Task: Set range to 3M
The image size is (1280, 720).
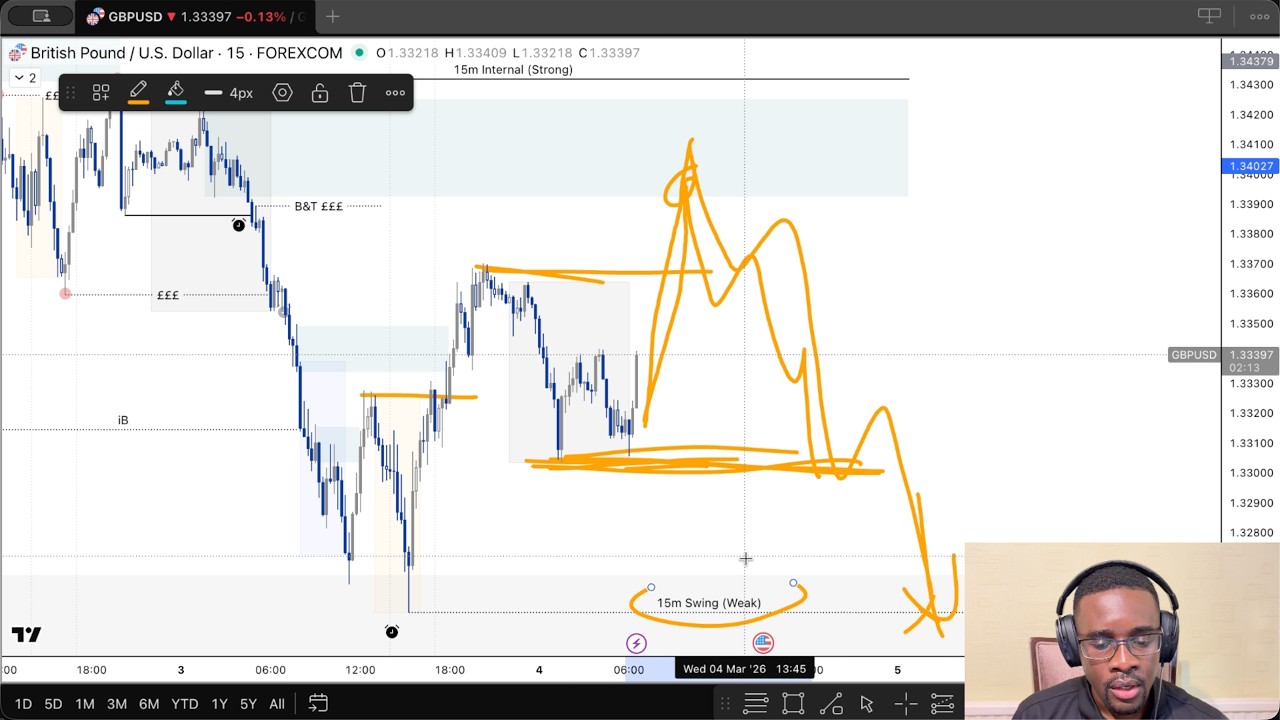Action: [117, 704]
